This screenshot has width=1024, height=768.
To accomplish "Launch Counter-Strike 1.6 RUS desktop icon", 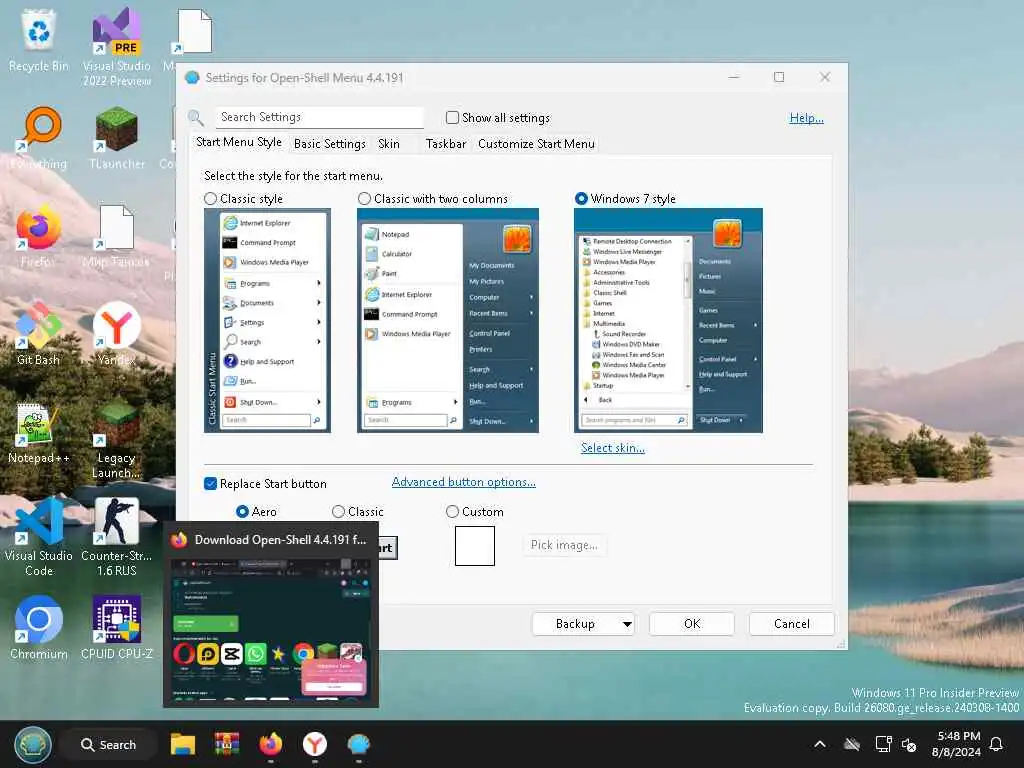I will click(117, 537).
